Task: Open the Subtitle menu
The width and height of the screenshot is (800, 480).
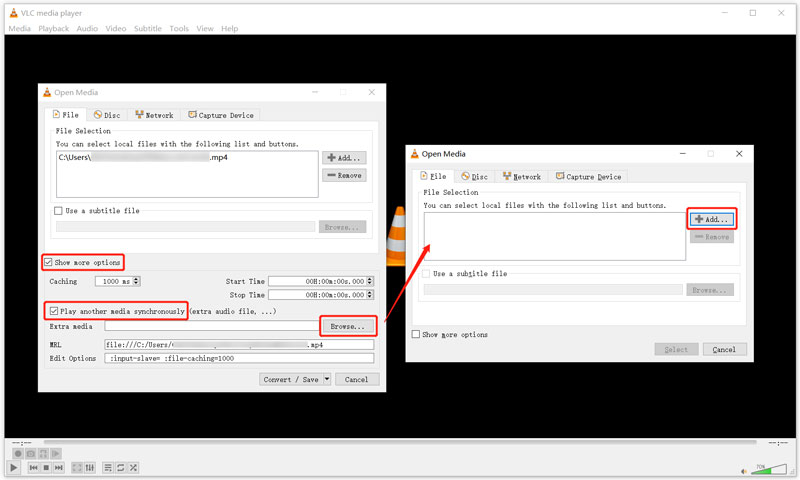Action: [x=148, y=29]
